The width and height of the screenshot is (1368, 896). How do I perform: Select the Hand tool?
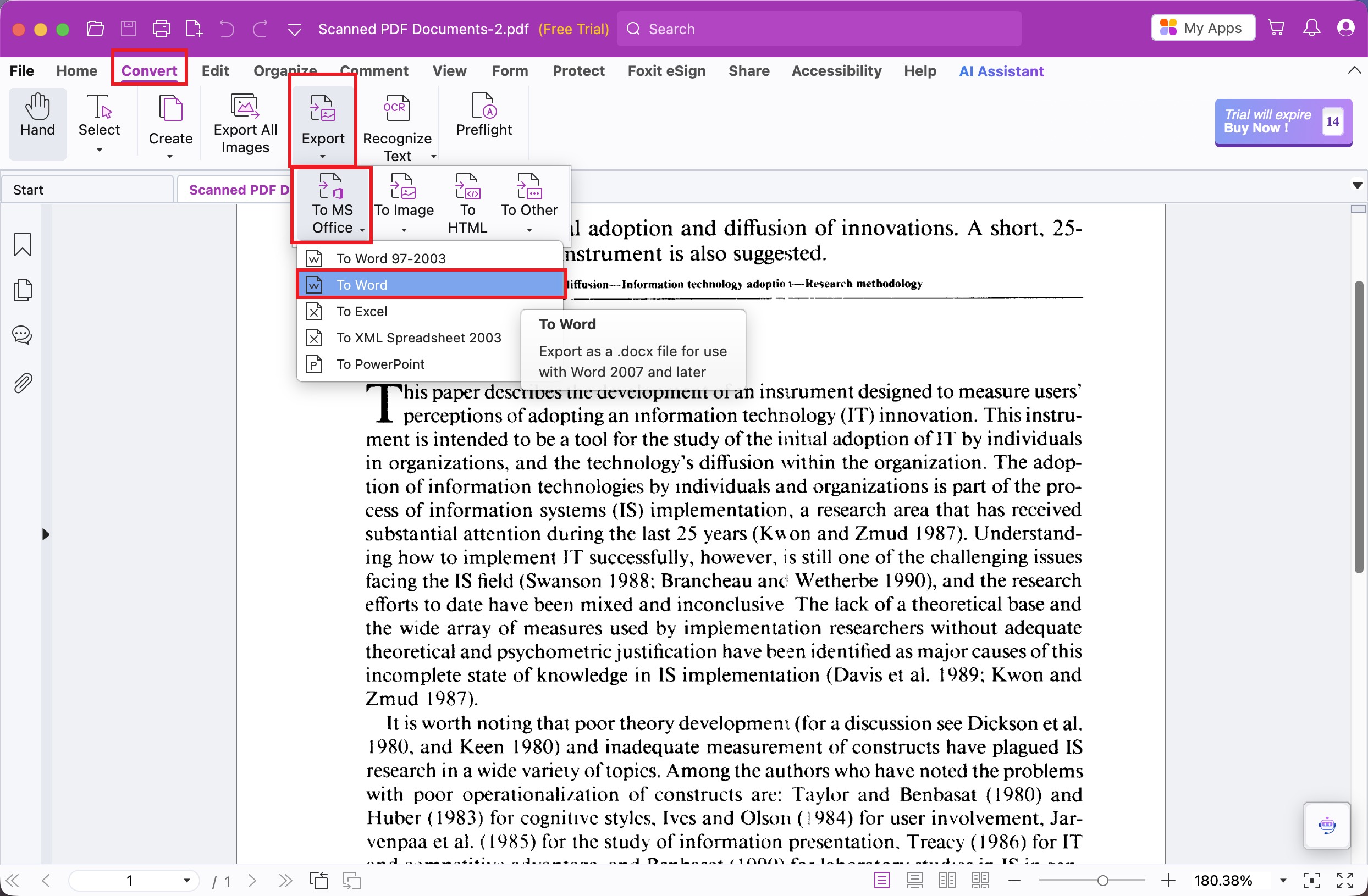point(37,123)
